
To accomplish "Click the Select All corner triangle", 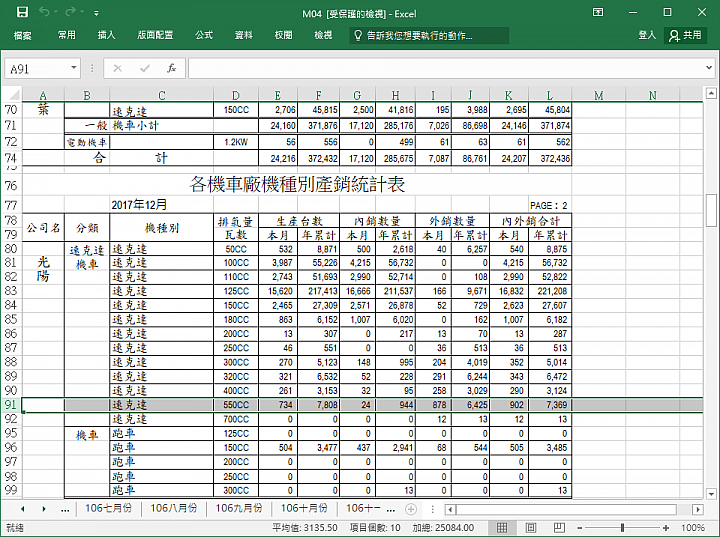I will pyautogui.click(x=14, y=95).
